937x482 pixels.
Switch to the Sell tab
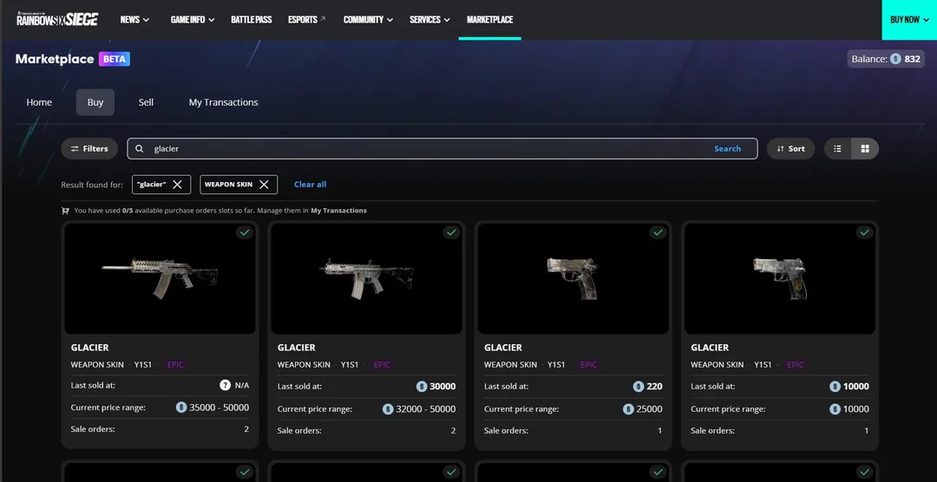click(146, 102)
